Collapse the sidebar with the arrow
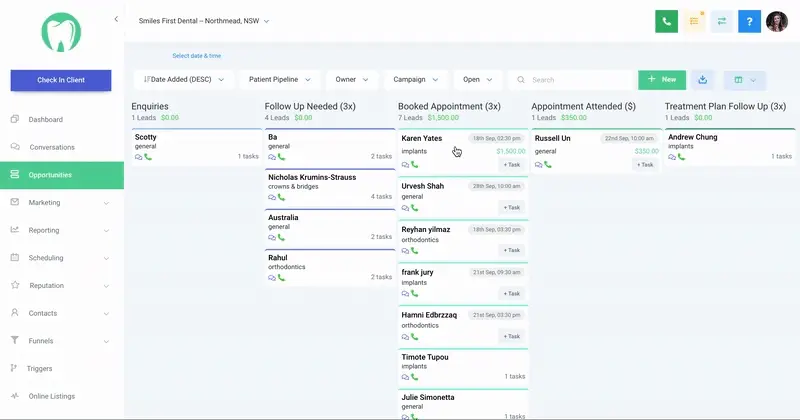 (x=116, y=19)
